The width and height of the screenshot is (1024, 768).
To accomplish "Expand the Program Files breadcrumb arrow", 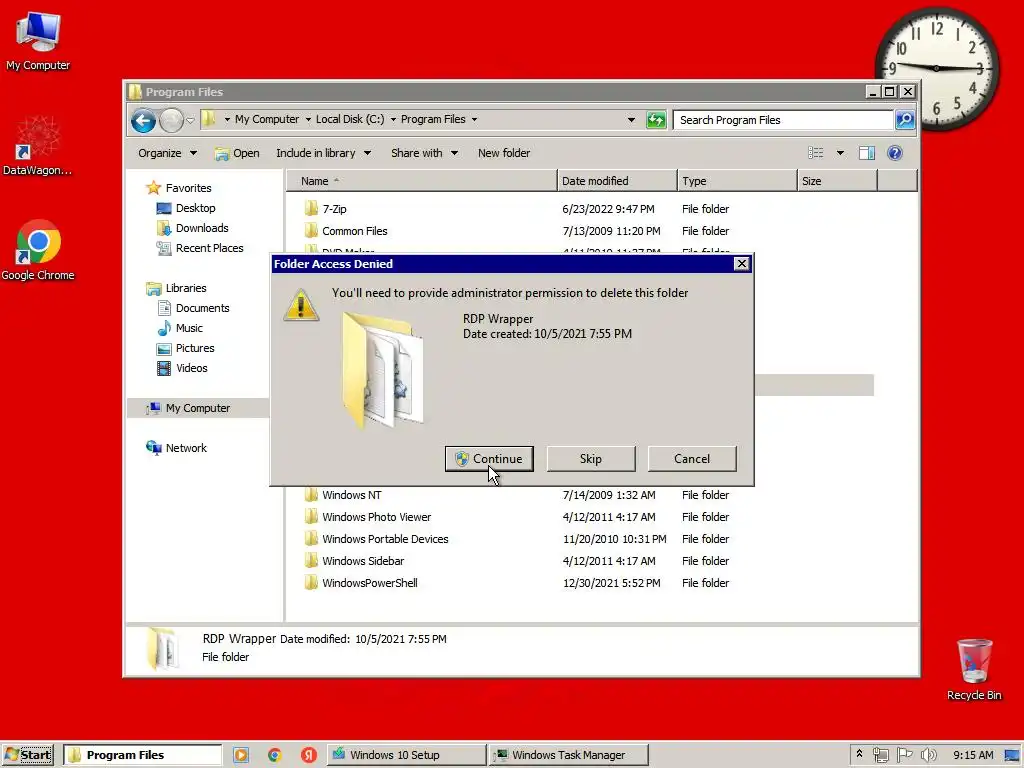I will 474,120.
